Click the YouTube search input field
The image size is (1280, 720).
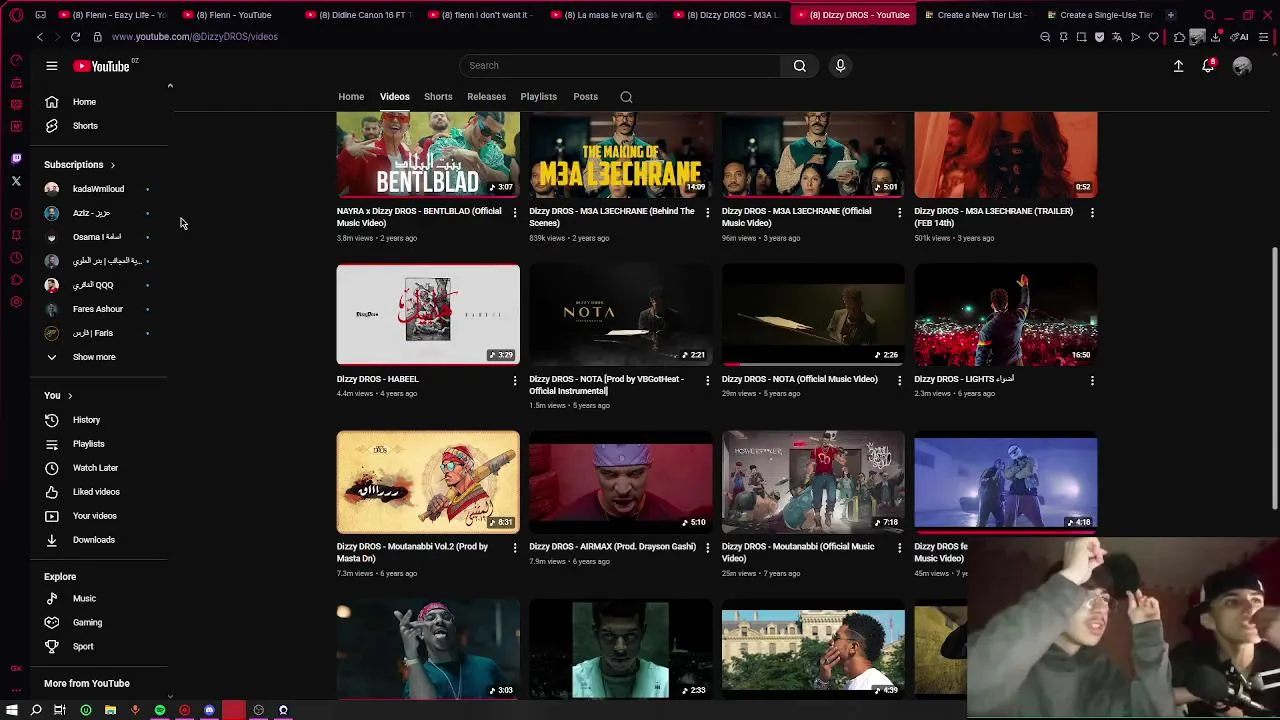620,66
